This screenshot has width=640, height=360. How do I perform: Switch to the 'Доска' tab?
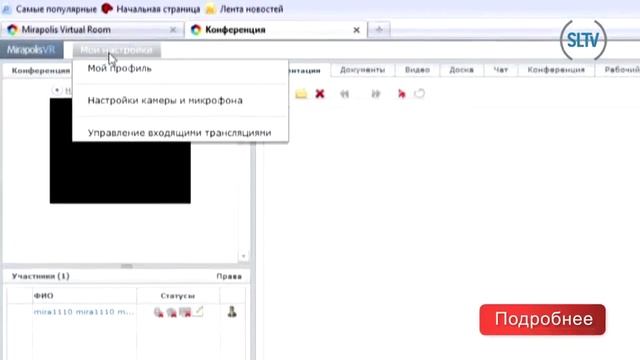click(461, 70)
